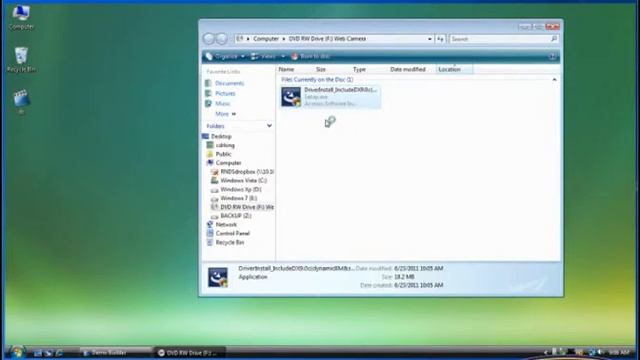Image resolution: width=640 pixels, height=360 pixels.
Task: Click the DriverInstall file name text
Action: pos(340,90)
